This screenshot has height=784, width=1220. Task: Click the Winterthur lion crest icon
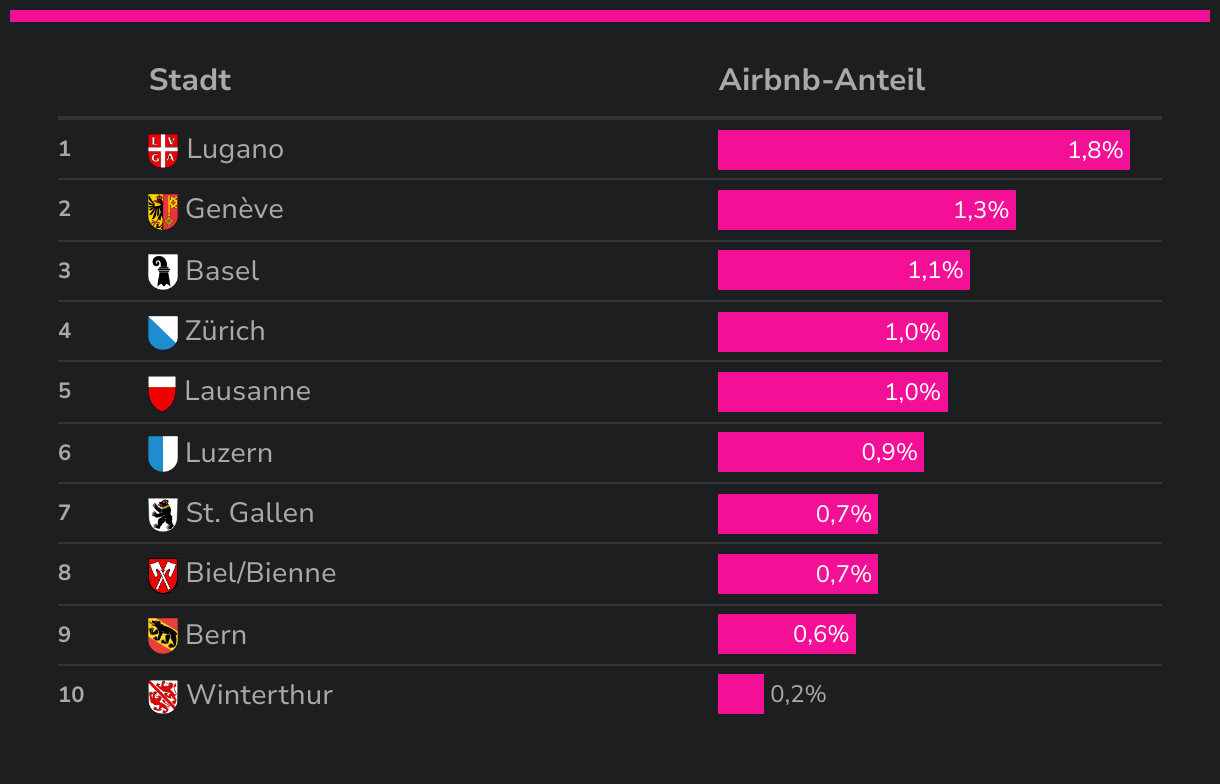coord(163,696)
